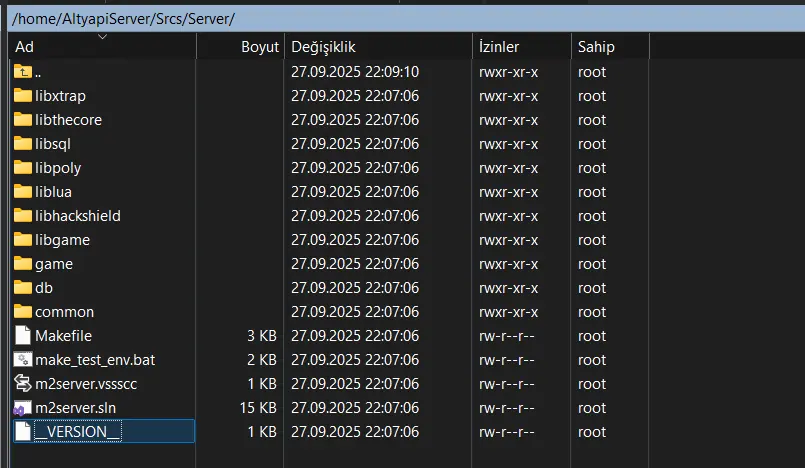Click the common folder icon
Screen dimensions: 805x468
point(23,312)
